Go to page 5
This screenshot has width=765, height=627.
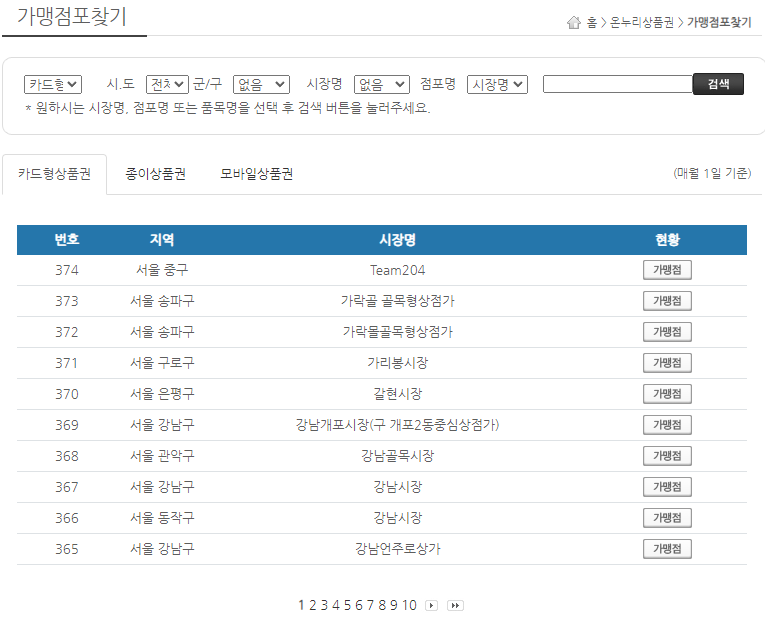pos(347,606)
